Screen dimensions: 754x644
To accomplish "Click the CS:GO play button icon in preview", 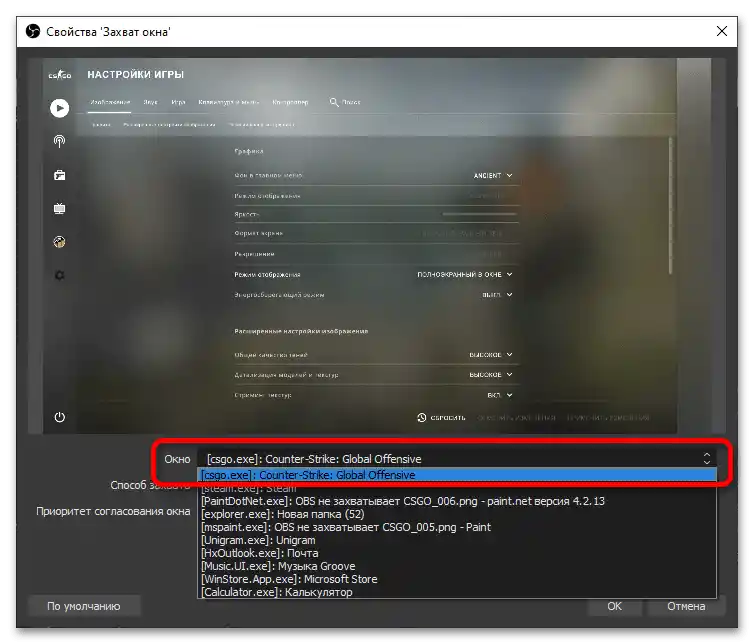I will tap(60, 108).
